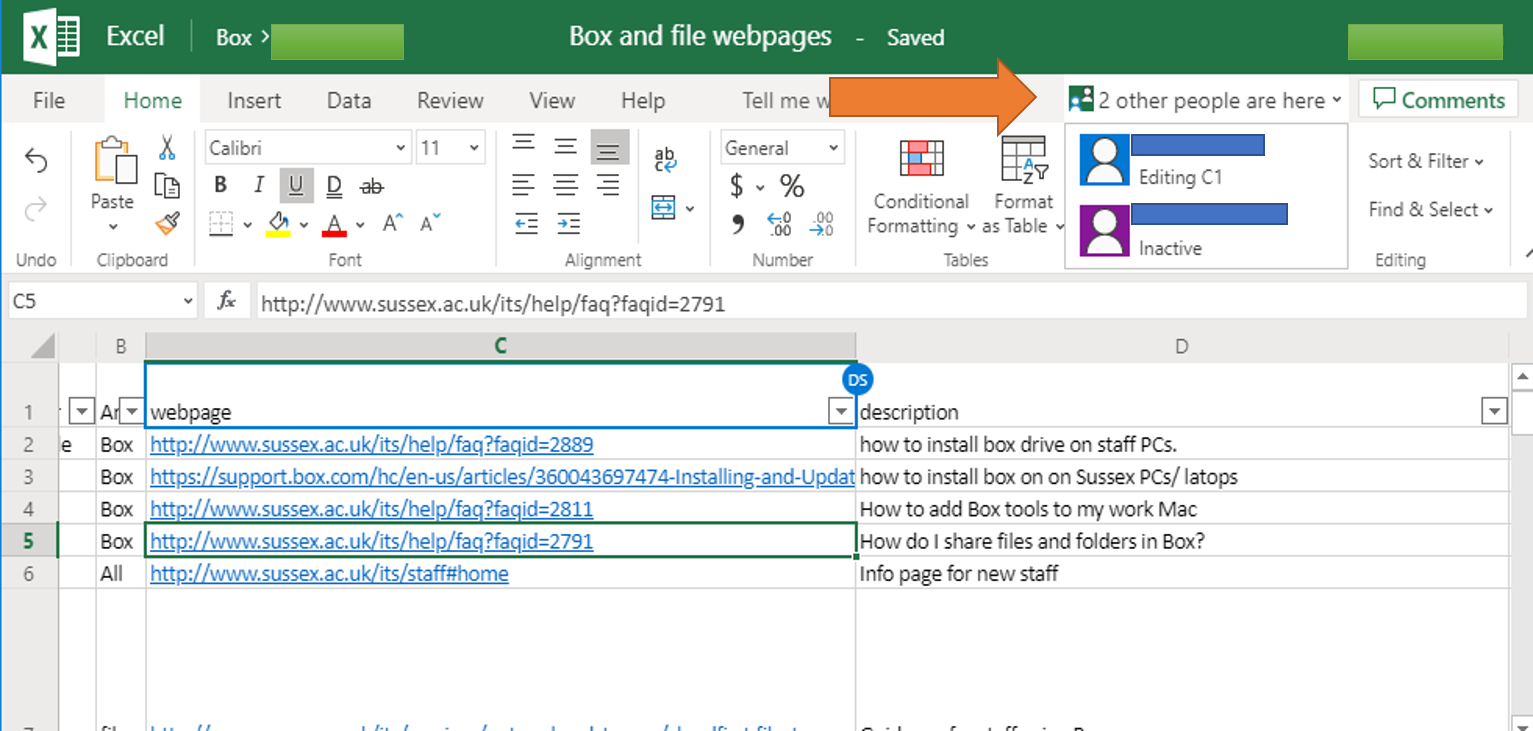
Task: Expand font color dropdown arrow
Action: click(360, 225)
